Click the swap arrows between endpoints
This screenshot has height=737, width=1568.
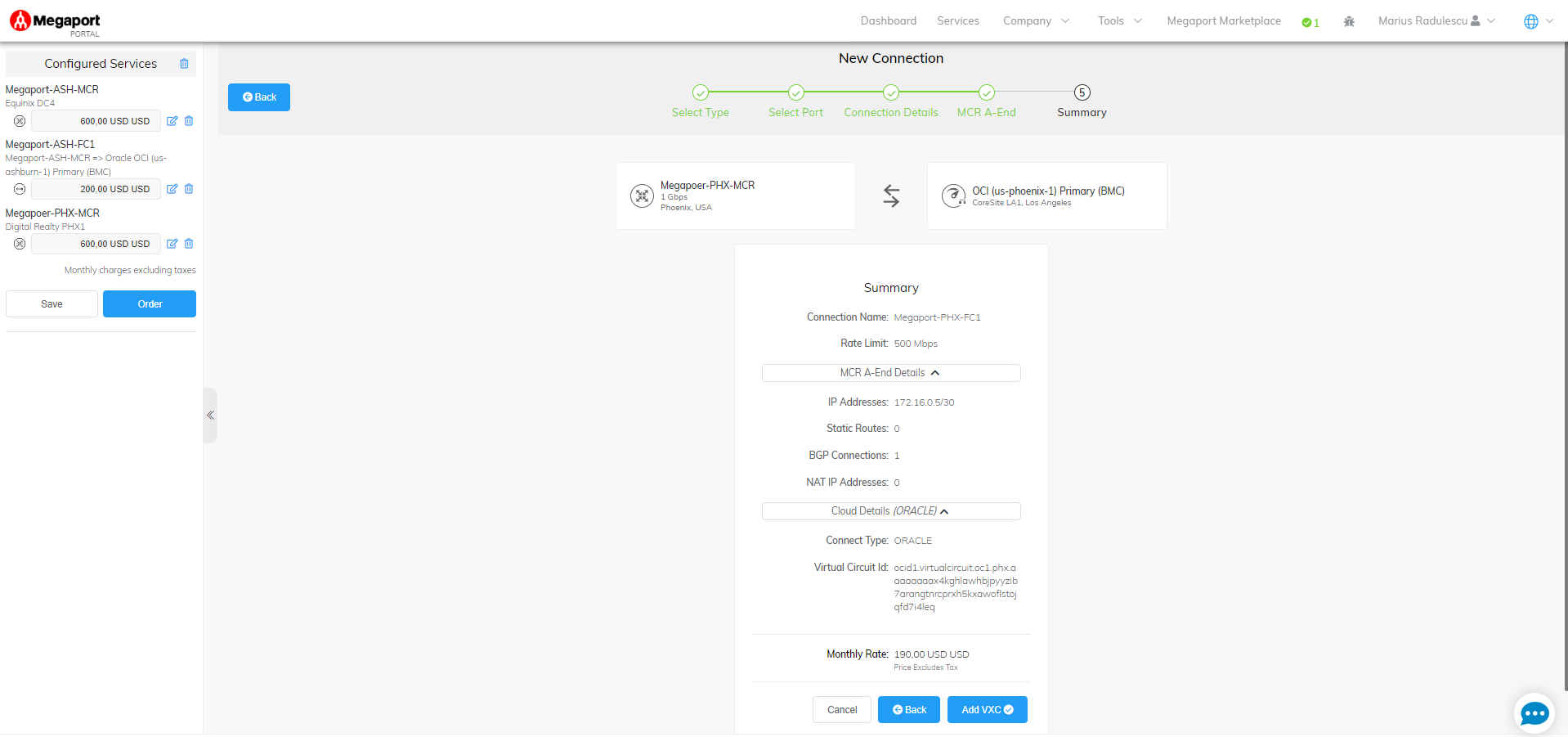(891, 195)
